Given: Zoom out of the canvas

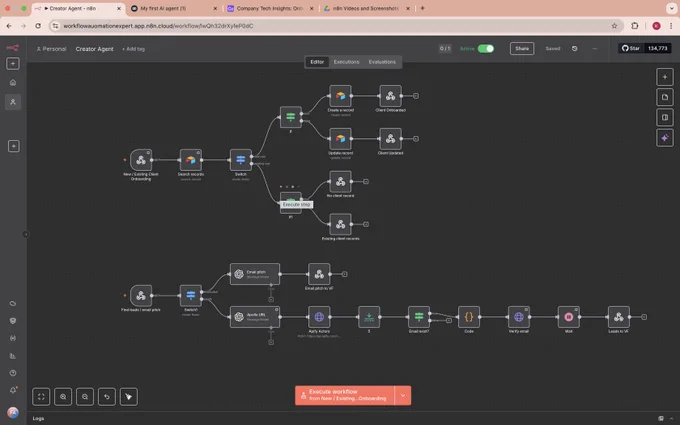Looking at the screenshot, I should 85,396.
